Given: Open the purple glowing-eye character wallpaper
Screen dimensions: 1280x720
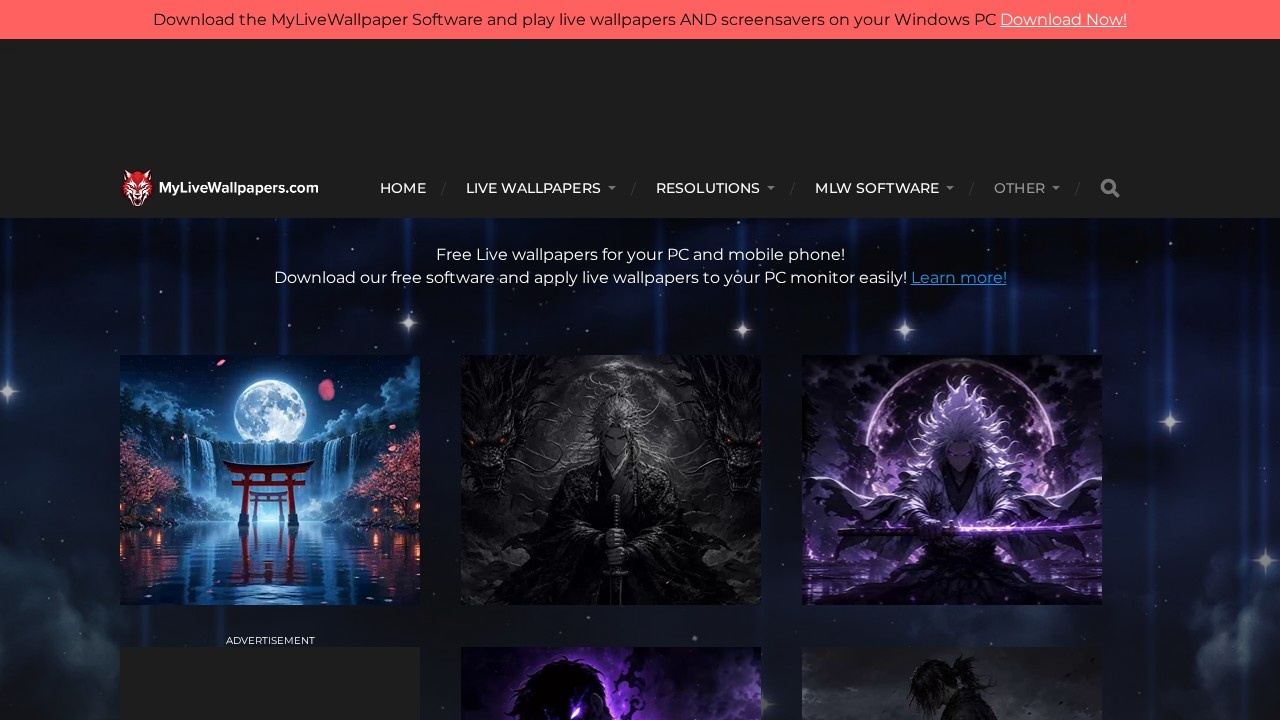Looking at the screenshot, I should click(611, 684).
